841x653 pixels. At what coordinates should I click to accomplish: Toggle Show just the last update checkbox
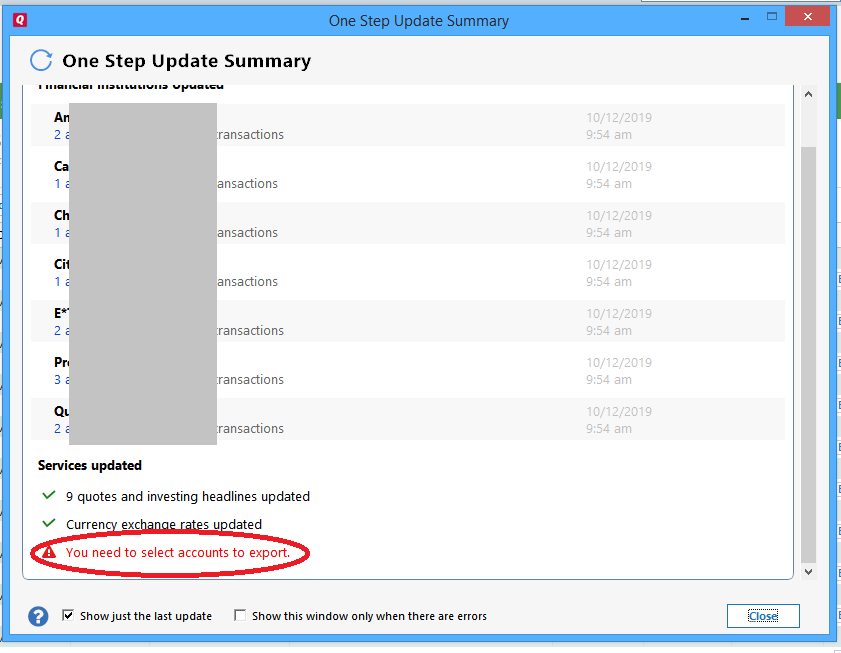pyautogui.click(x=68, y=615)
